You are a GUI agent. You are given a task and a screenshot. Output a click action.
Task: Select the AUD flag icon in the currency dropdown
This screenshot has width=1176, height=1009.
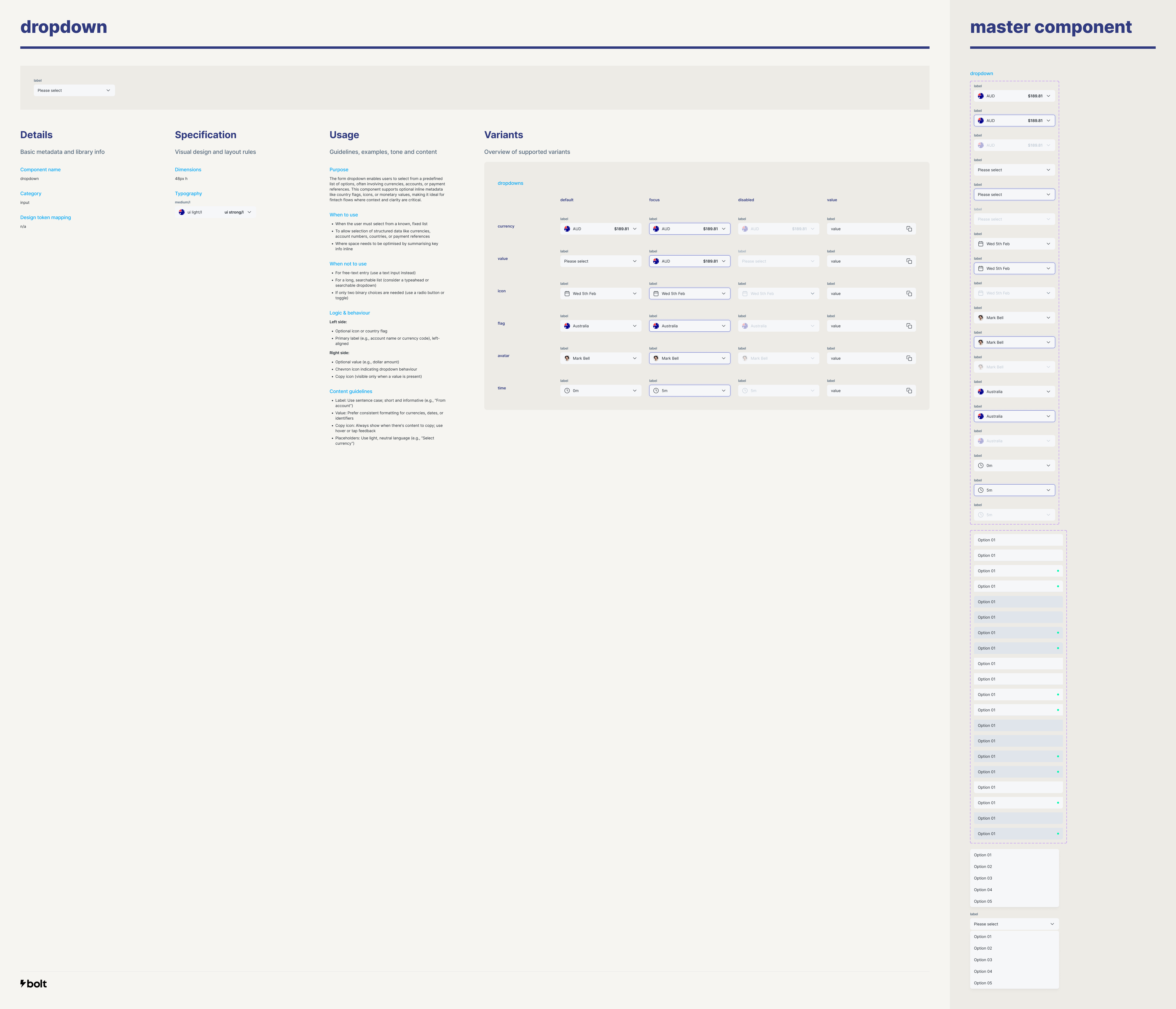(x=567, y=229)
